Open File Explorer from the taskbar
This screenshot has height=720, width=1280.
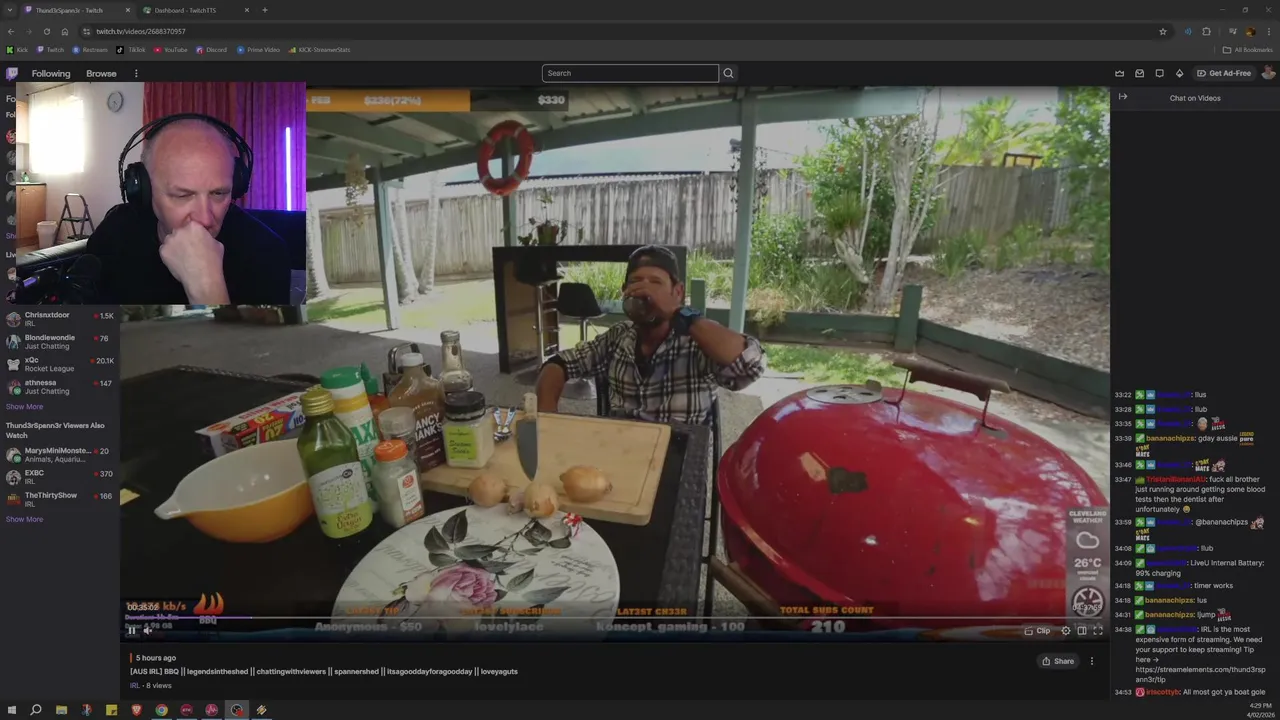point(61,710)
